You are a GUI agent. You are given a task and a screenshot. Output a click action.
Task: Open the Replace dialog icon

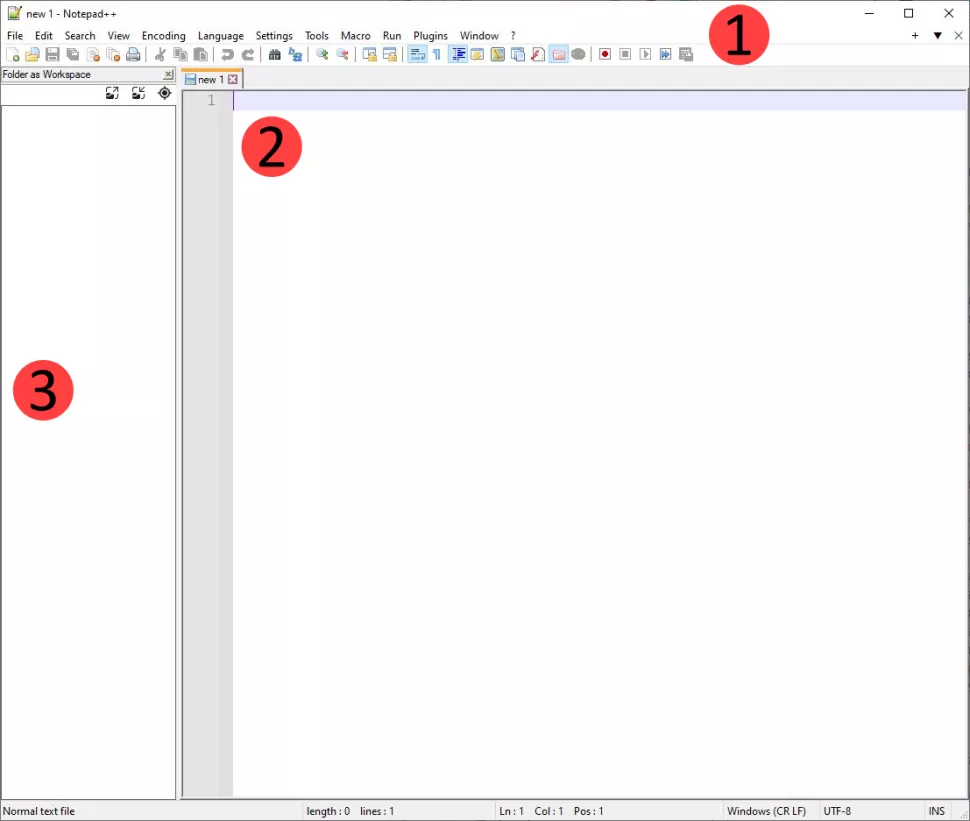coord(295,54)
